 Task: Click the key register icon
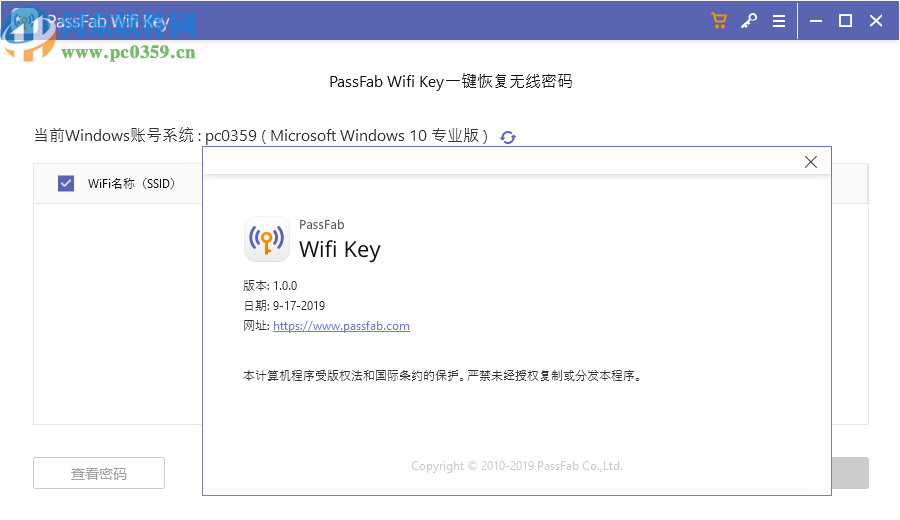click(748, 21)
